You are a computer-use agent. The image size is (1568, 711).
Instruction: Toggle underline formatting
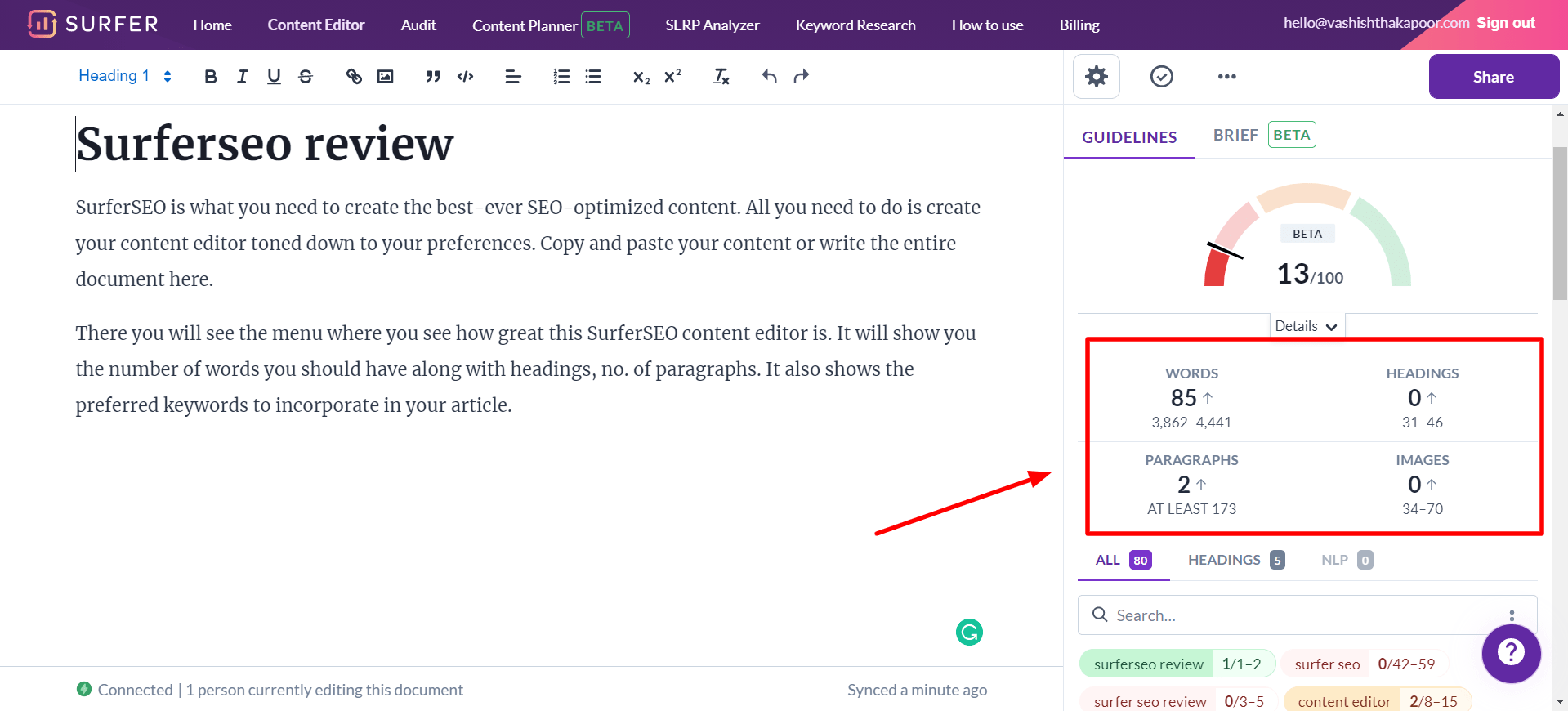point(274,76)
